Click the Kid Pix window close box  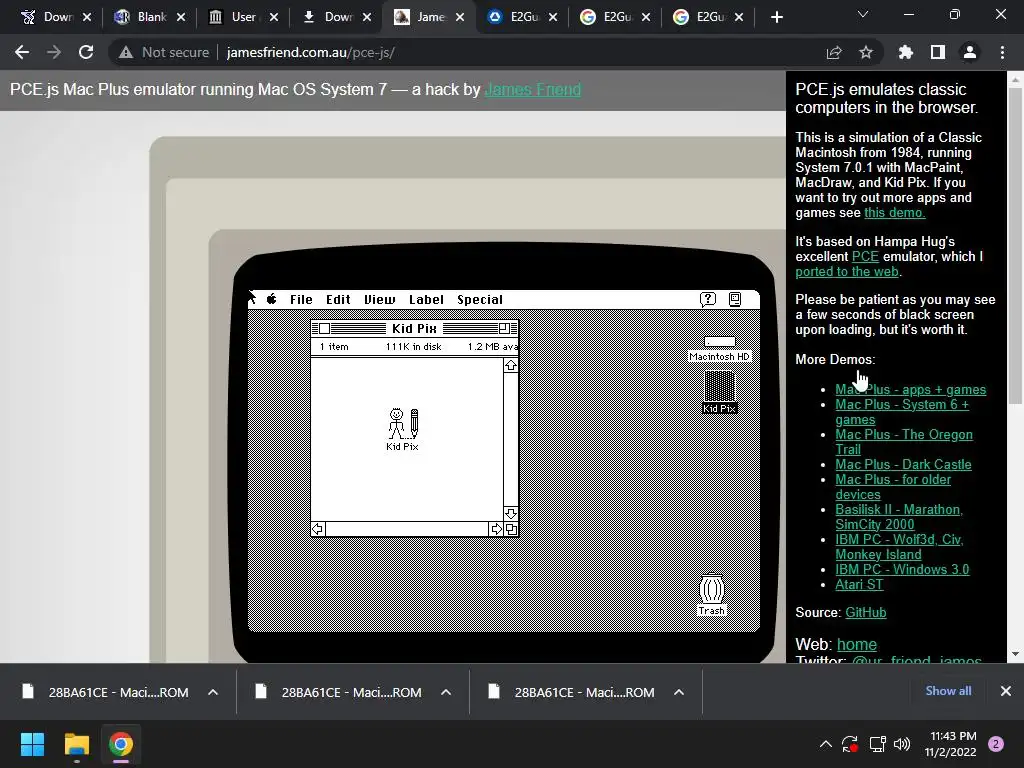click(x=324, y=328)
